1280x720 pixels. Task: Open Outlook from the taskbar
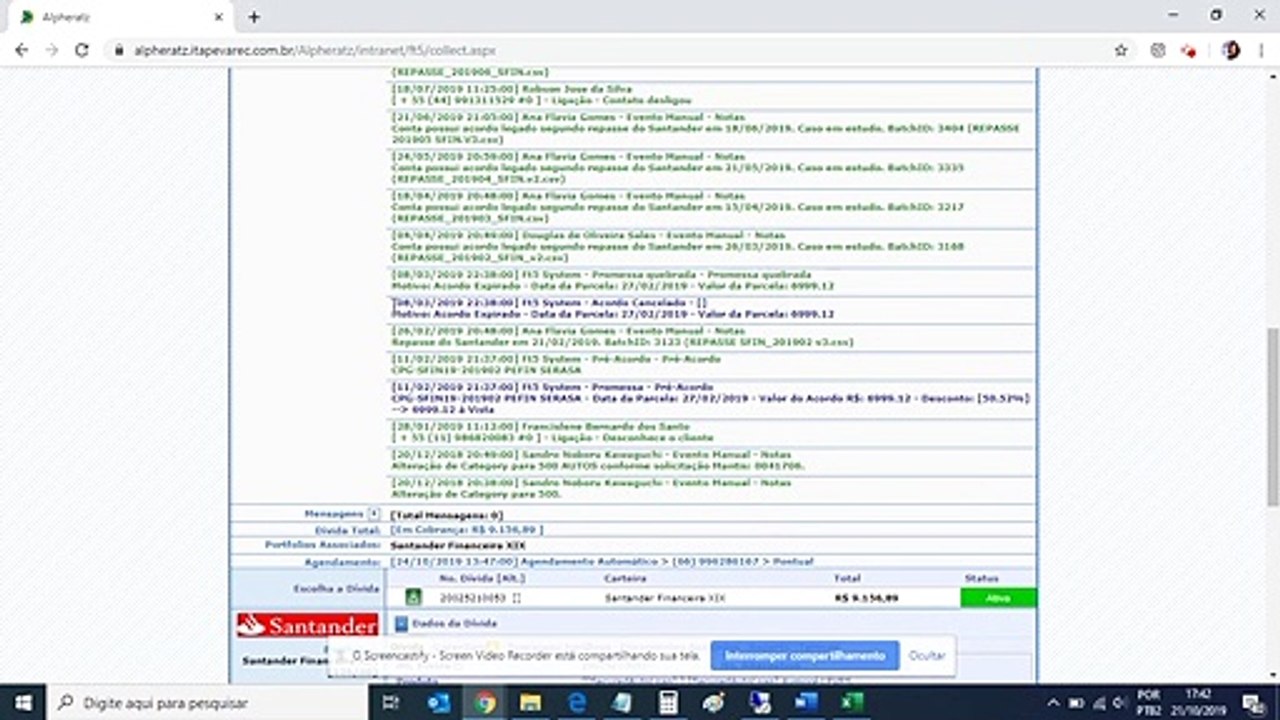[438, 703]
